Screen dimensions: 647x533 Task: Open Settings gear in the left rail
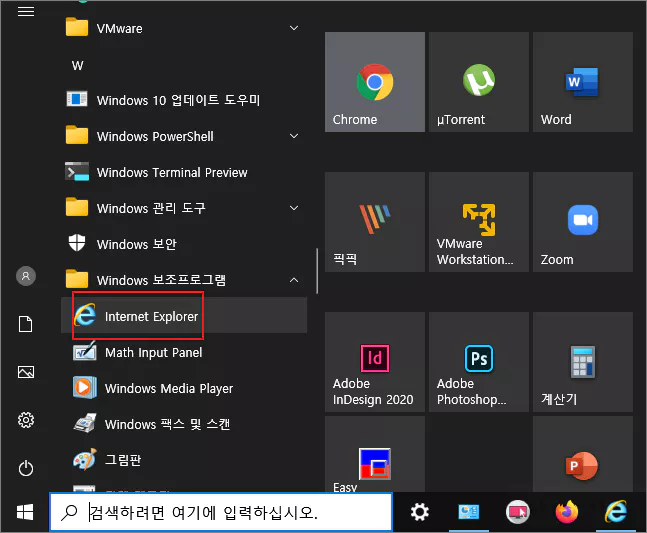26,420
